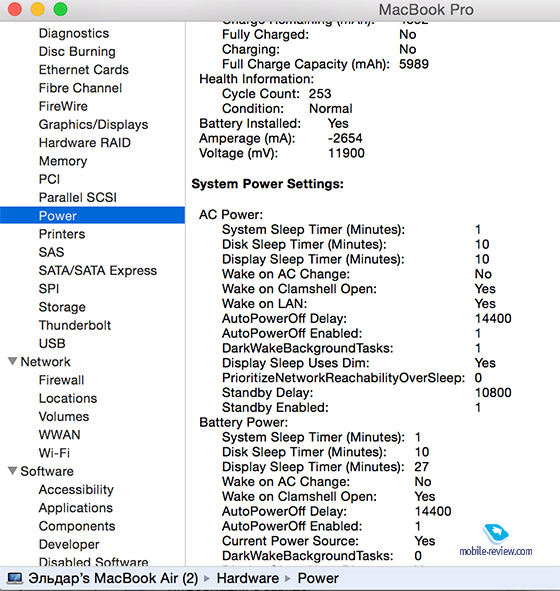
Task: Open Parallel SCSI entry
Action: (x=78, y=198)
